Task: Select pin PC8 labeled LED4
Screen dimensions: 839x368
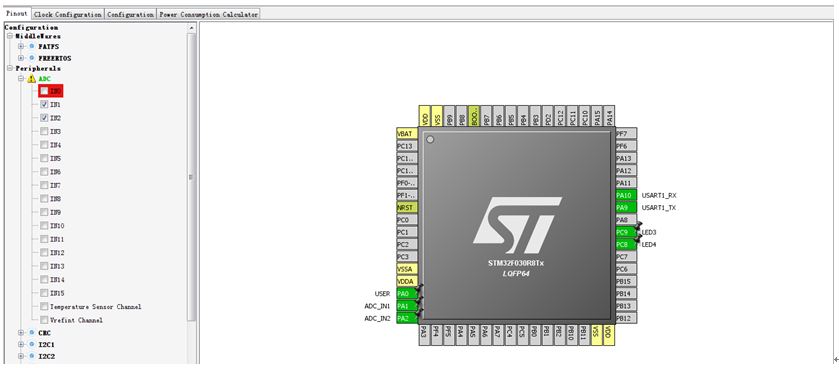Action: tap(626, 244)
